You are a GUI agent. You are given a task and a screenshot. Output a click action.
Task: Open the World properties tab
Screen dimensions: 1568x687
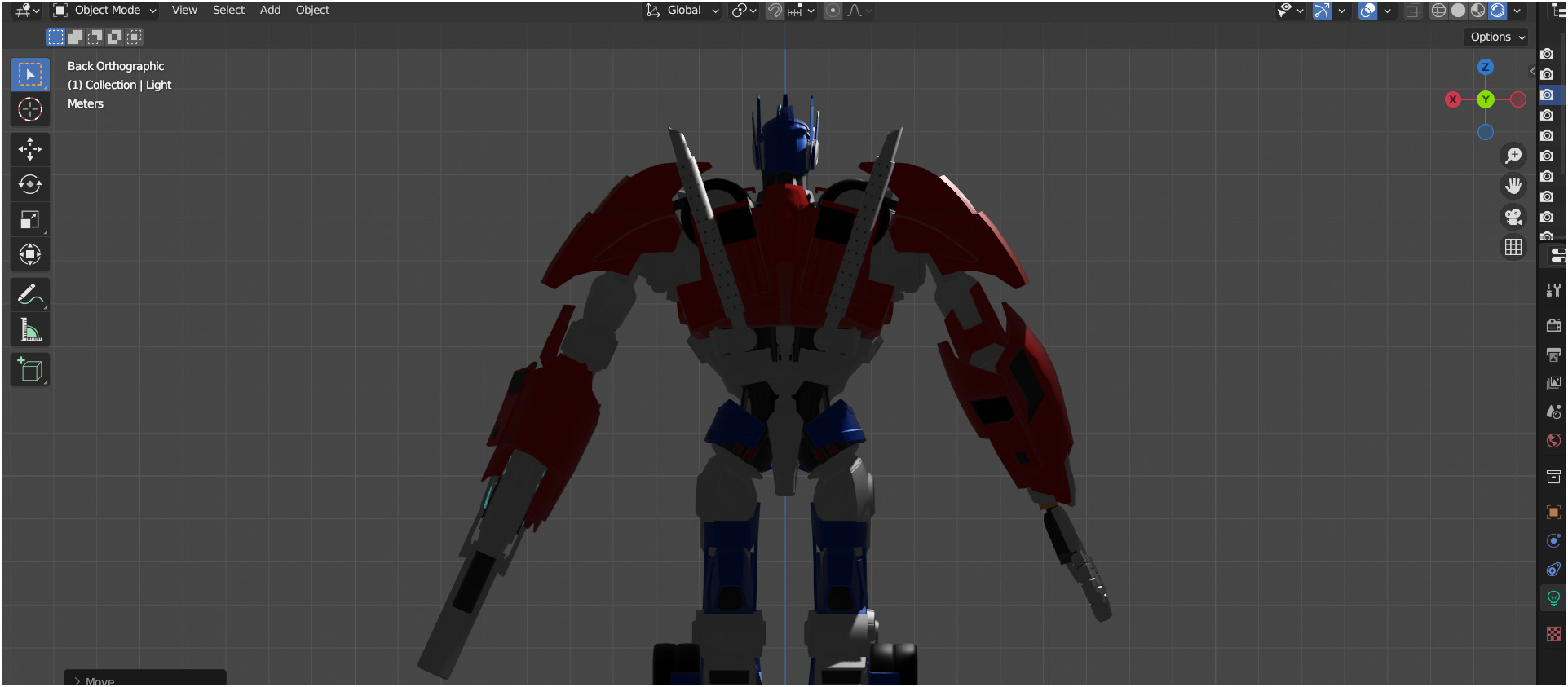(x=1553, y=440)
